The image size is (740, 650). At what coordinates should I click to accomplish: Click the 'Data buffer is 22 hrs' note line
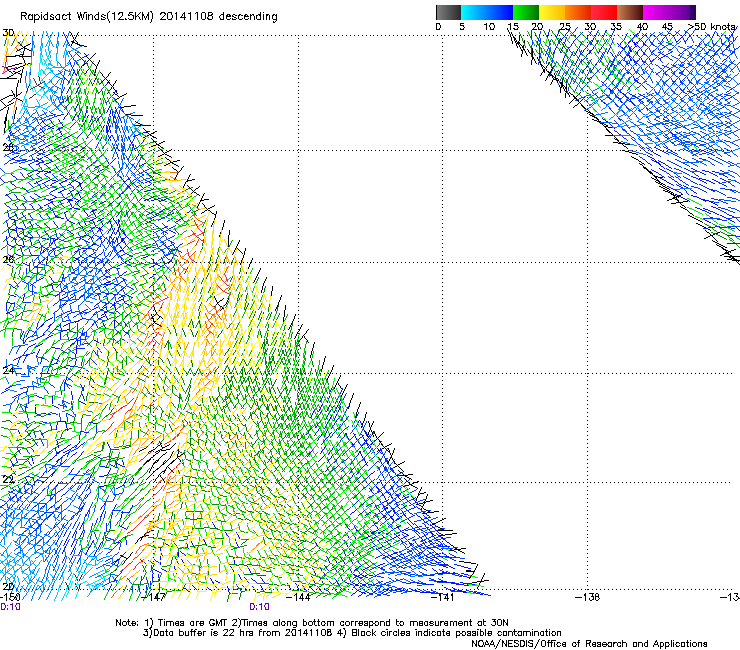[352, 633]
